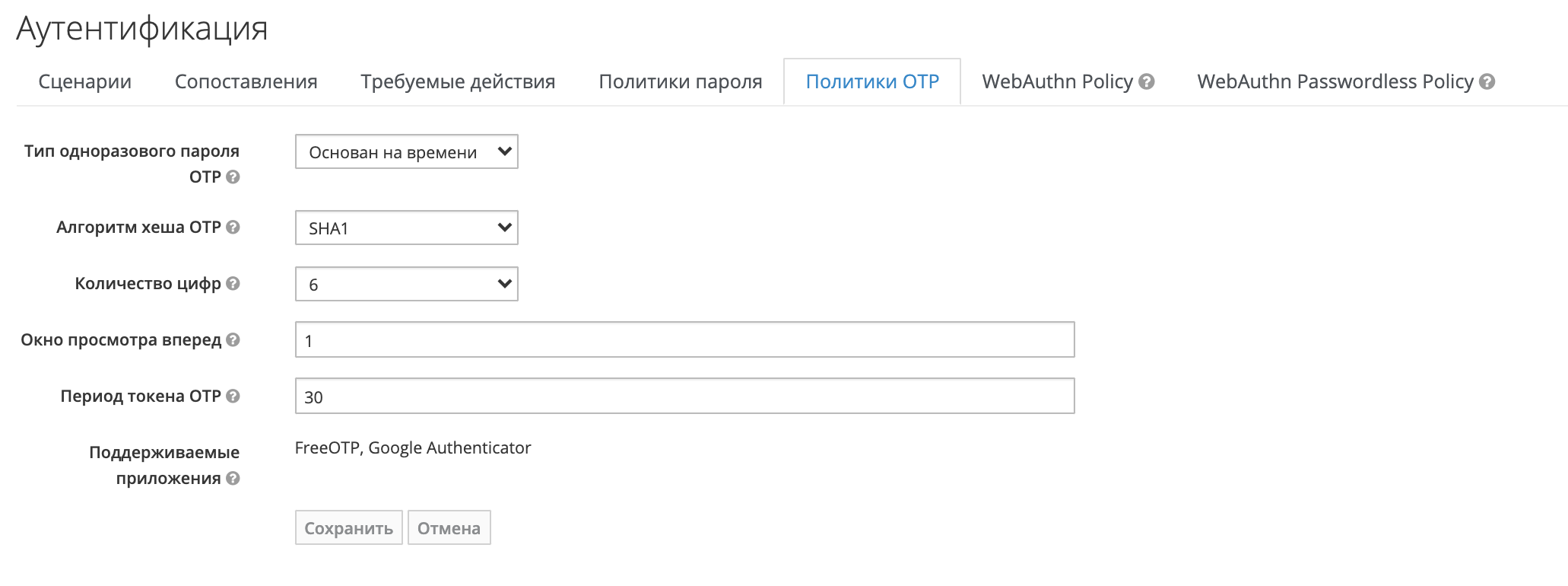The height and width of the screenshot is (586, 1568).
Task: Switch to the Сценарии tab
Action: 84,81
